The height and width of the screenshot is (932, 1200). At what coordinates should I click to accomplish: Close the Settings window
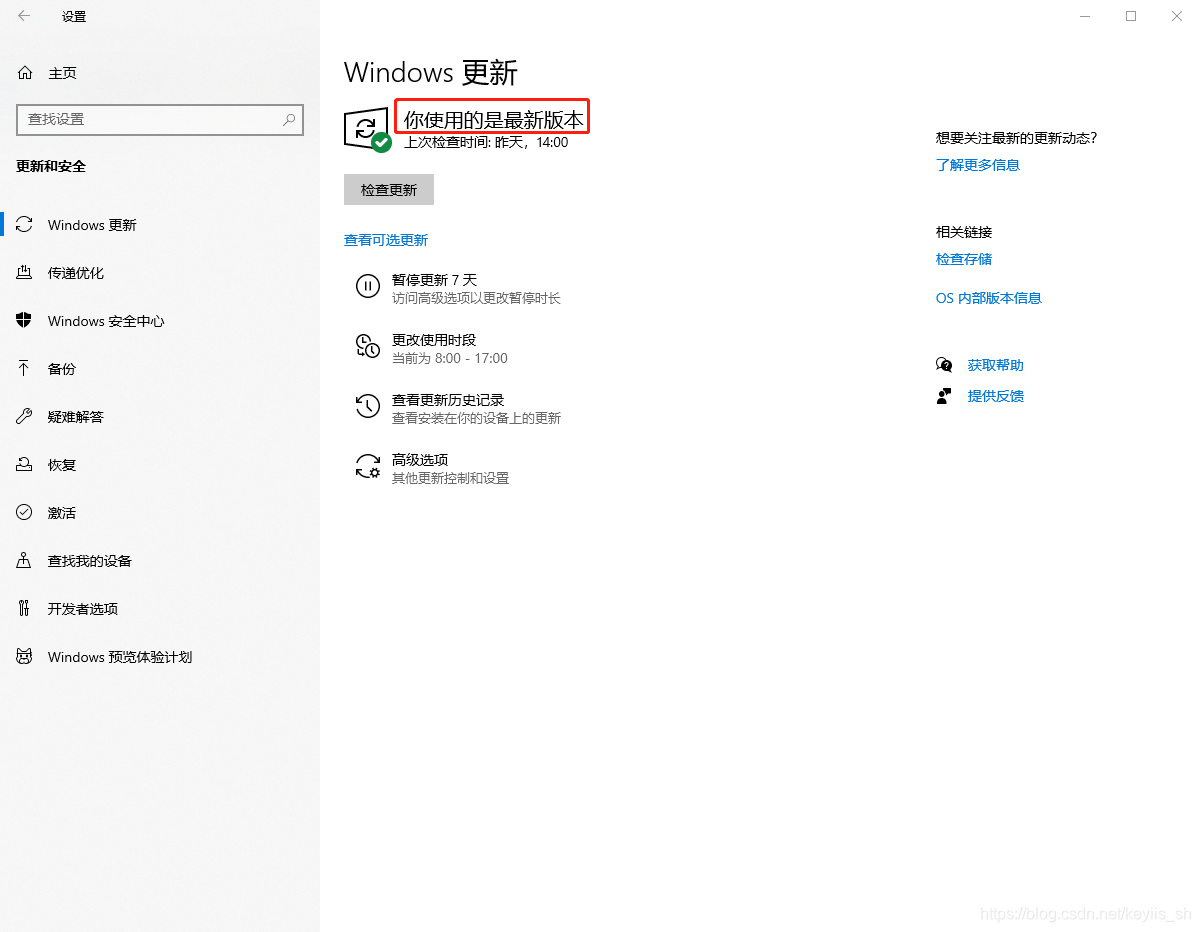point(1177,16)
